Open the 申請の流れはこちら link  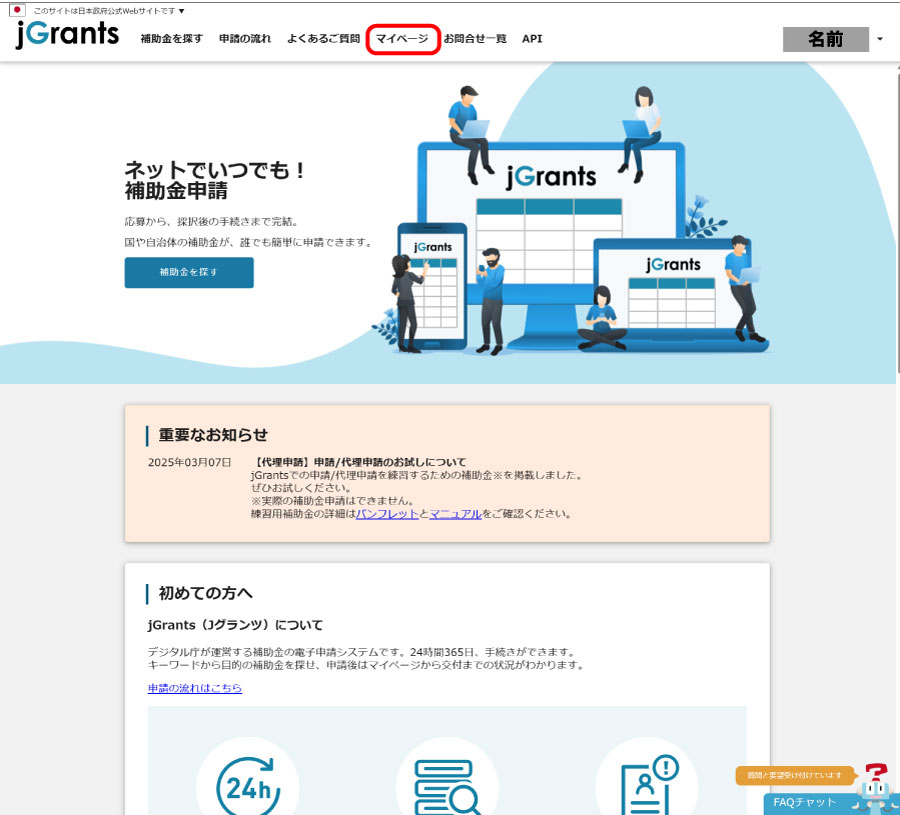click(x=195, y=688)
